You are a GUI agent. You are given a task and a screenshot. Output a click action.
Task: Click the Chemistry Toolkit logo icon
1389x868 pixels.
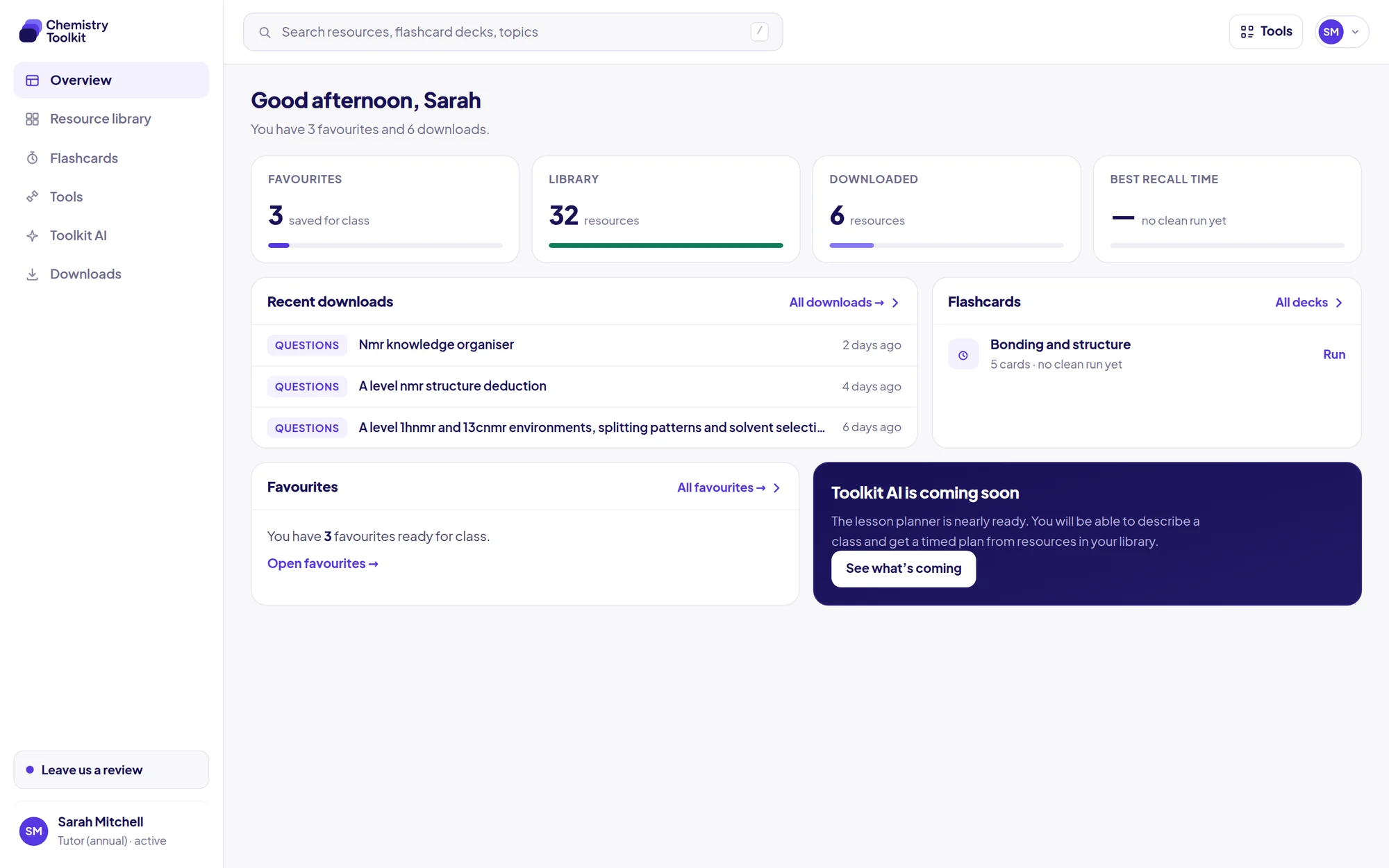click(31, 31)
